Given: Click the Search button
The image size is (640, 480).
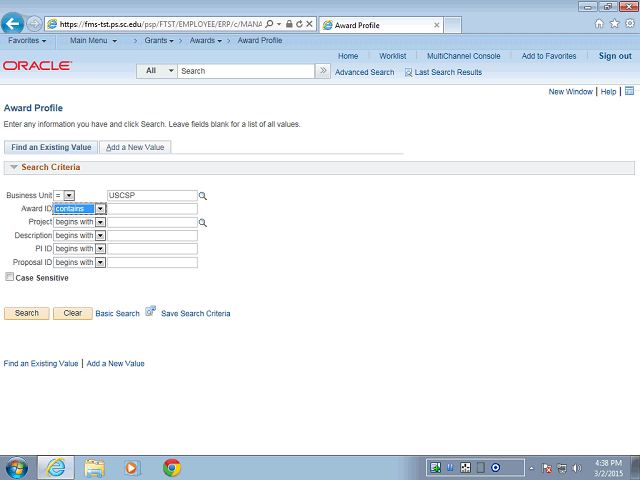Looking at the screenshot, I should 27,313.
